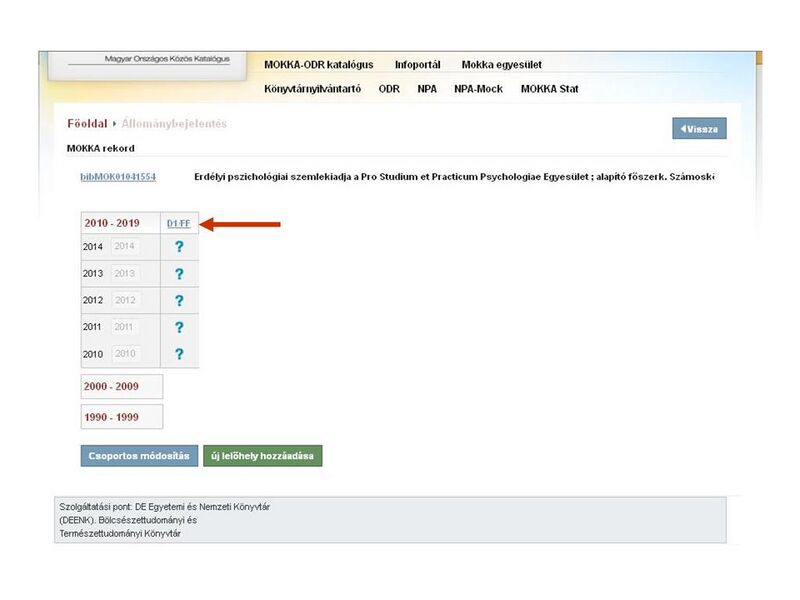
Task: Collapse the 2010 - 2019 decade group
Action: tap(111, 223)
